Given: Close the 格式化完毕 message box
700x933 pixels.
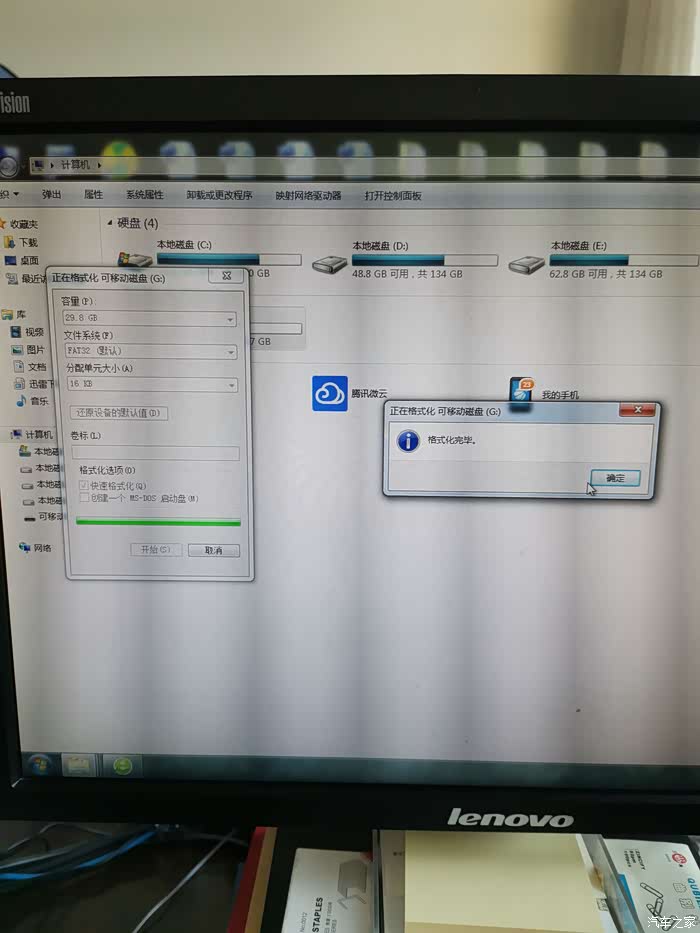Looking at the screenshot, I should tap(637, 409).
